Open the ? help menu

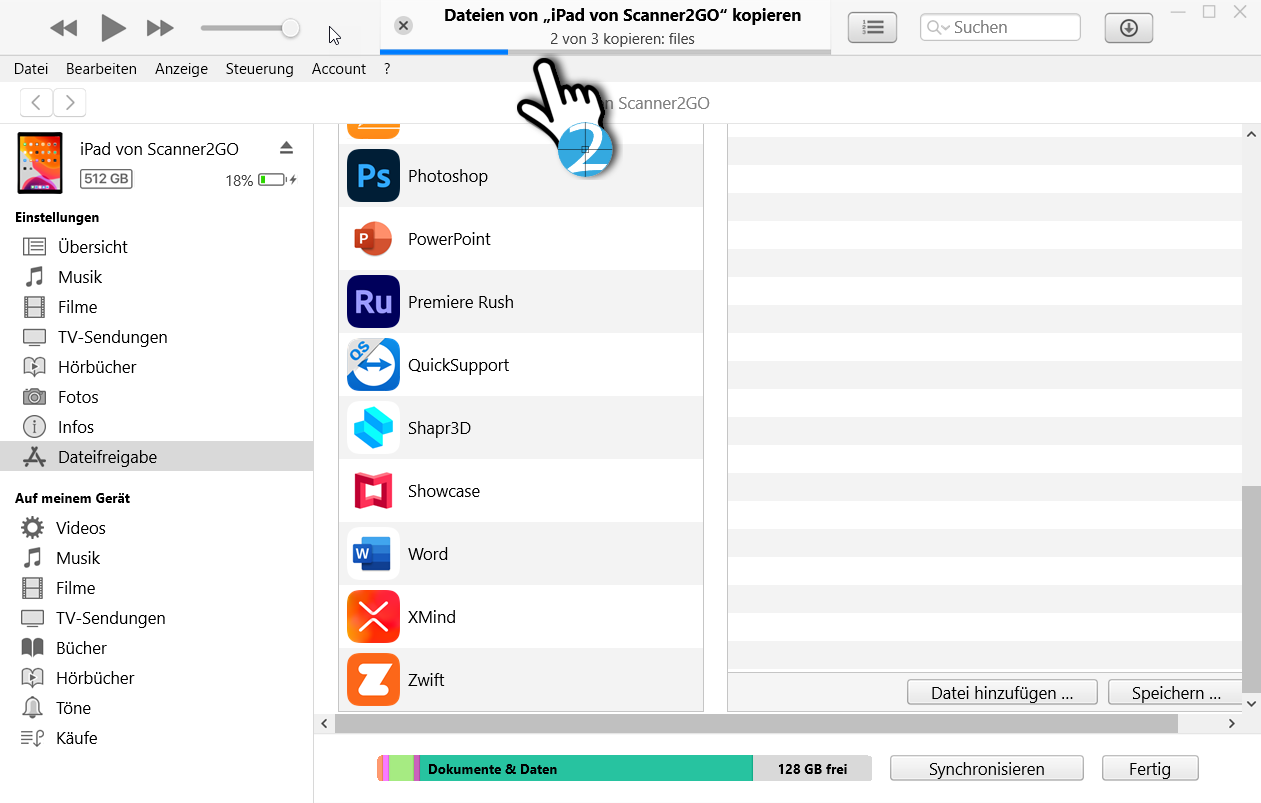click(387, 69)
